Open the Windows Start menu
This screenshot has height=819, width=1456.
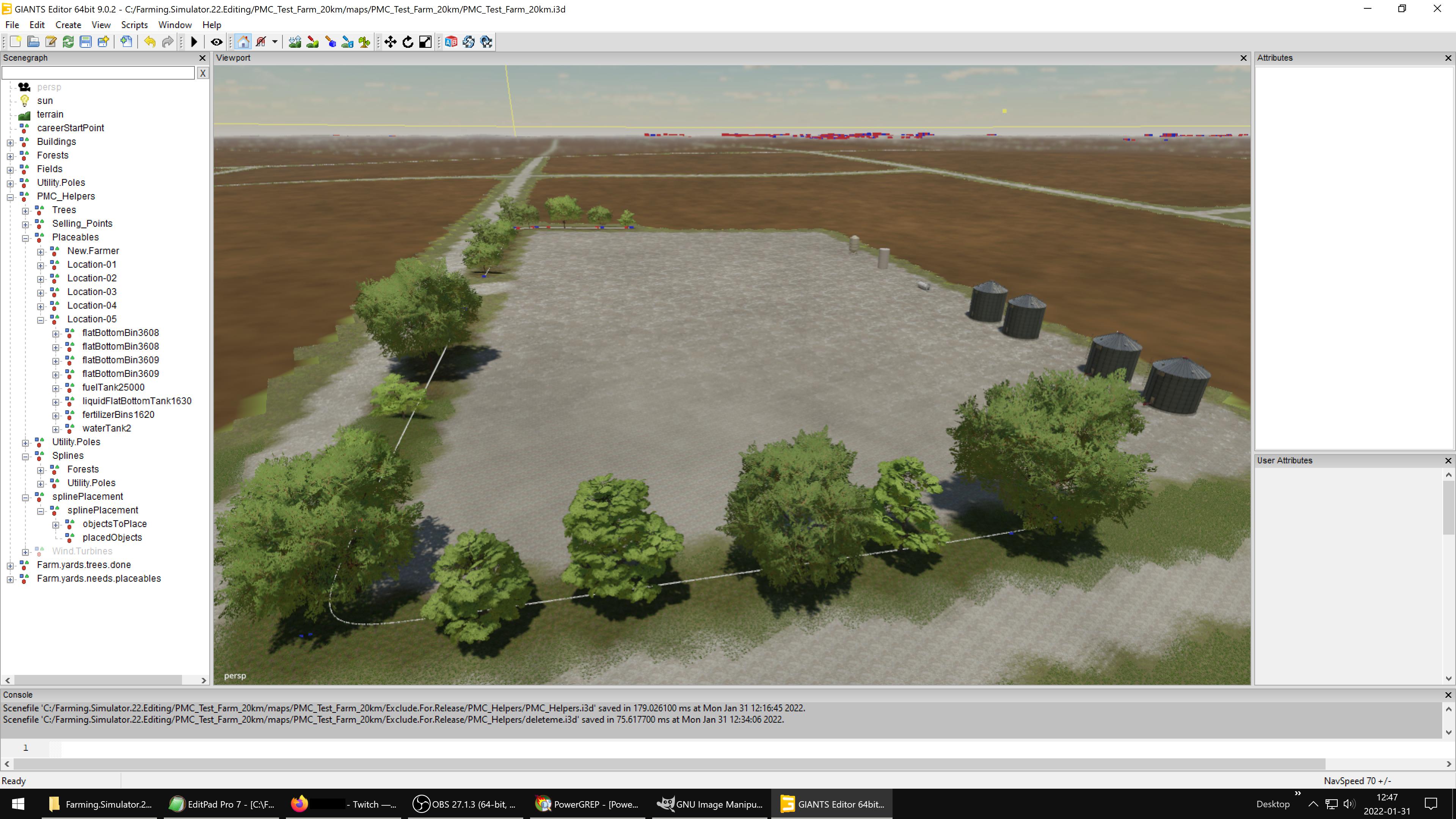[17, 804]
